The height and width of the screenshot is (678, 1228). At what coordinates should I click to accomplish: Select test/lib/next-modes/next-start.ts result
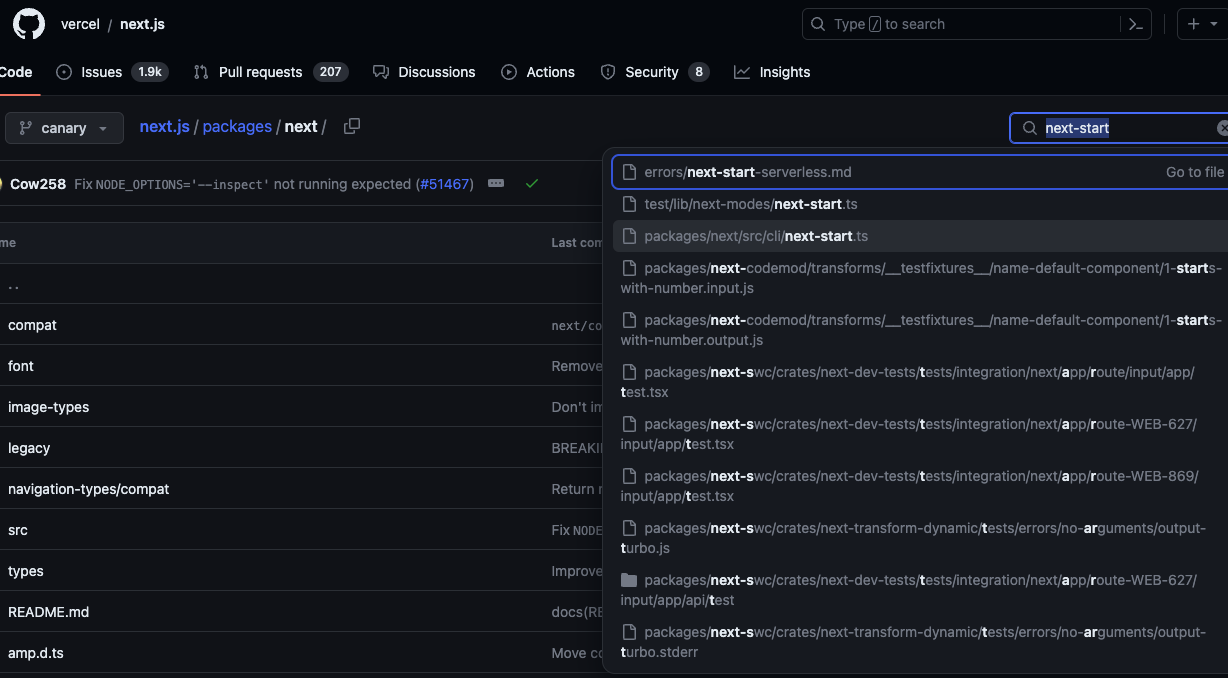point(920,204)
